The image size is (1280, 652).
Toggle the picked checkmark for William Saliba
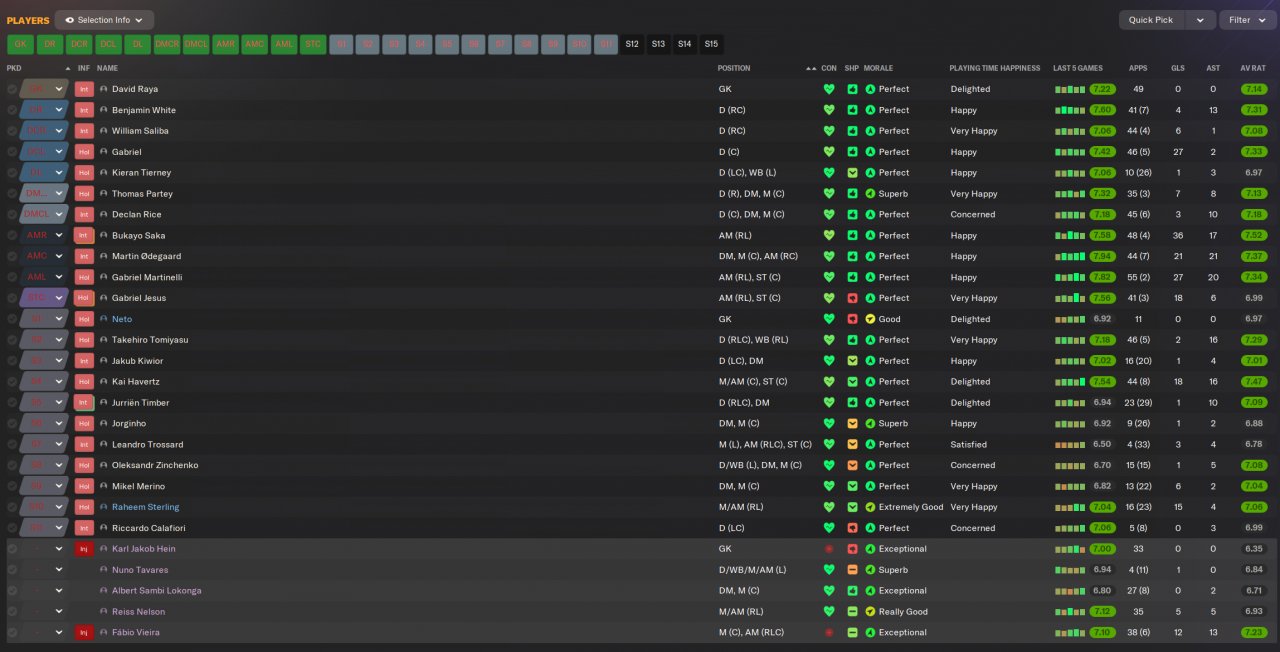click(12, 131)
